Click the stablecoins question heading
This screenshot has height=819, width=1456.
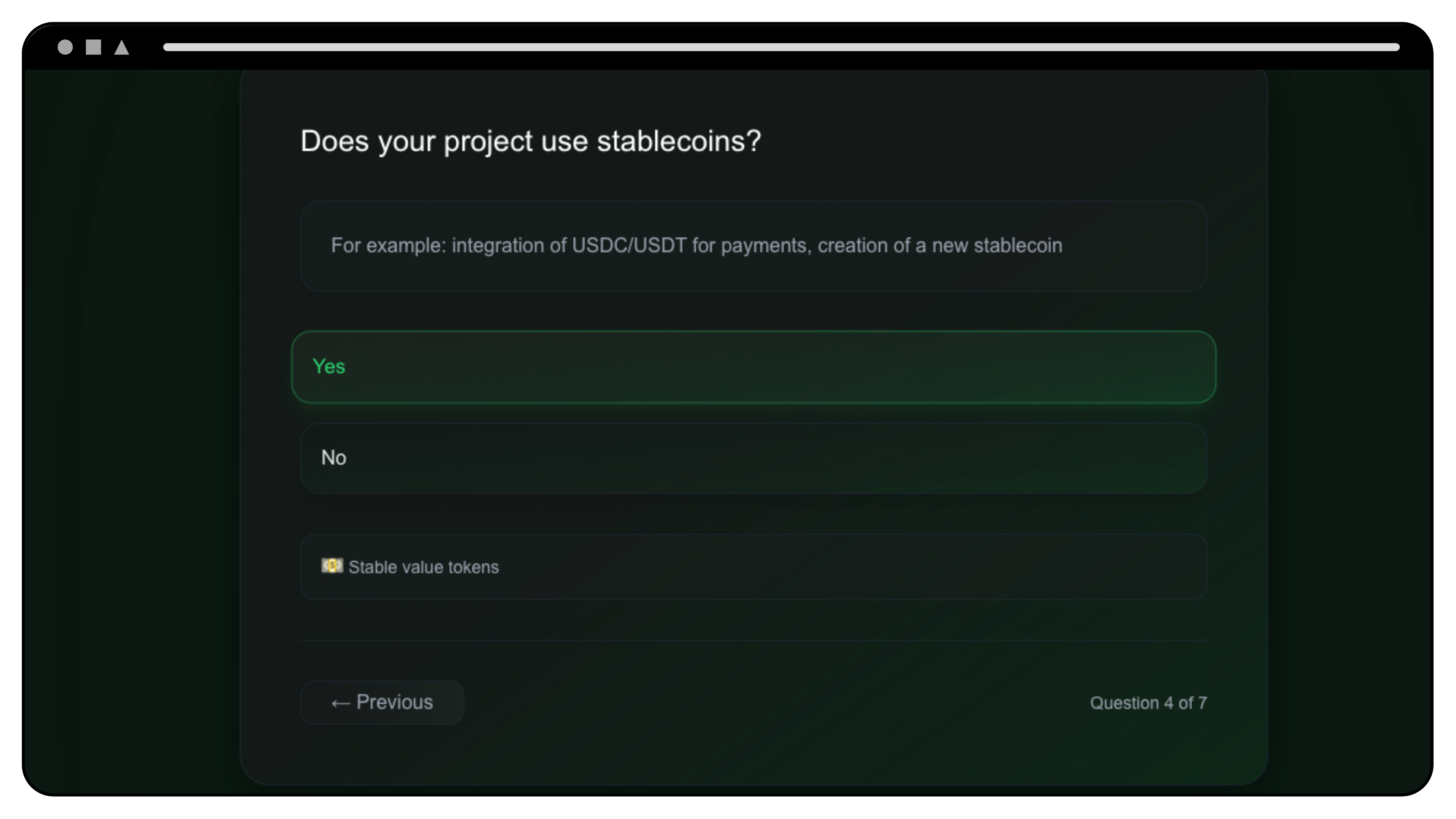tap(530, 141)
